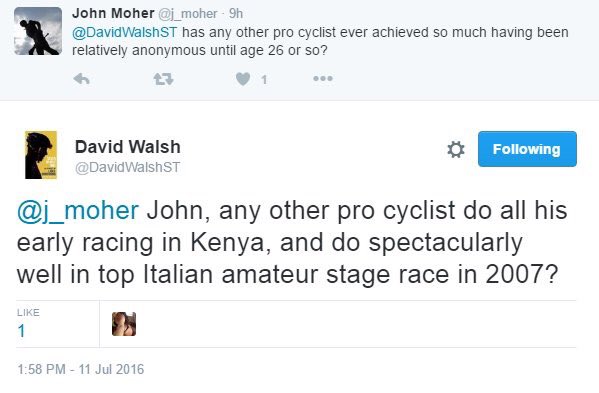Open the 1:58 PM - 11 Jul 2016 timestamp
The height and width of the screenshot is (393, 599).
coord(81,369)
